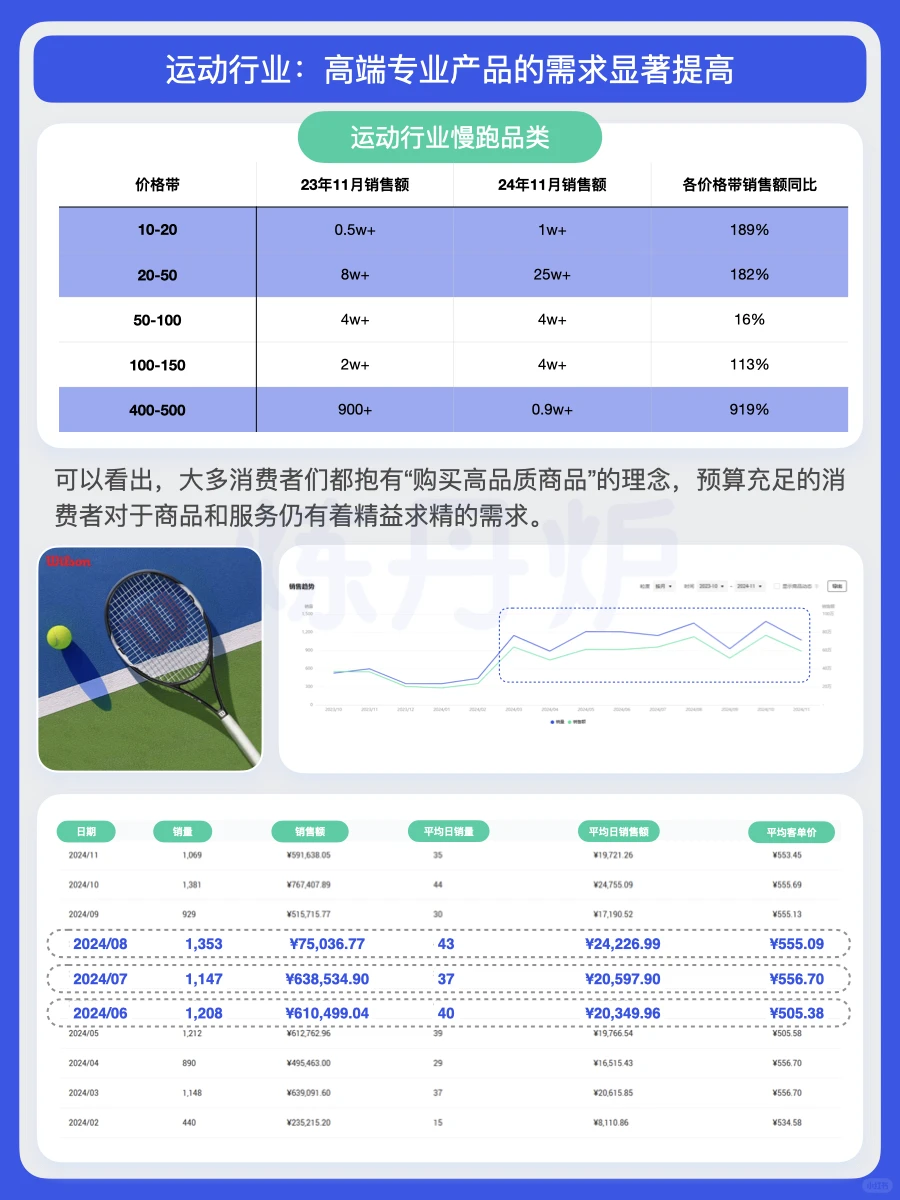Select the 销量 column header pill
Screen dimensions: 900x1200
pyautogui.click(x=180, y=831)
